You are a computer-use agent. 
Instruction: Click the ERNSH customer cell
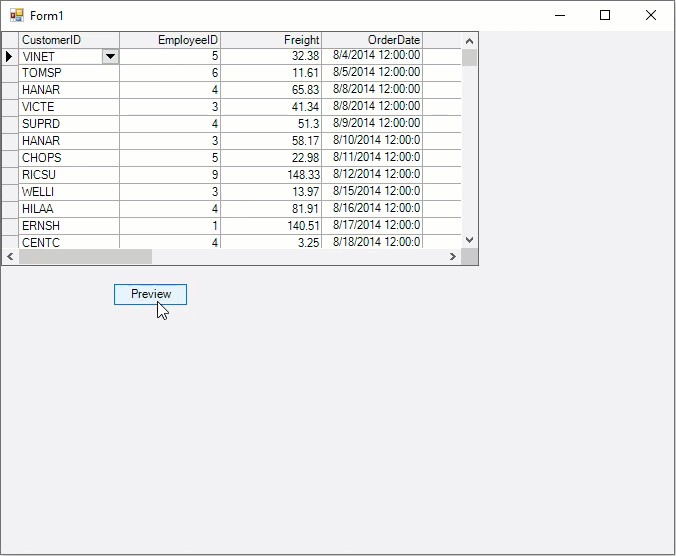coord(68,226)
